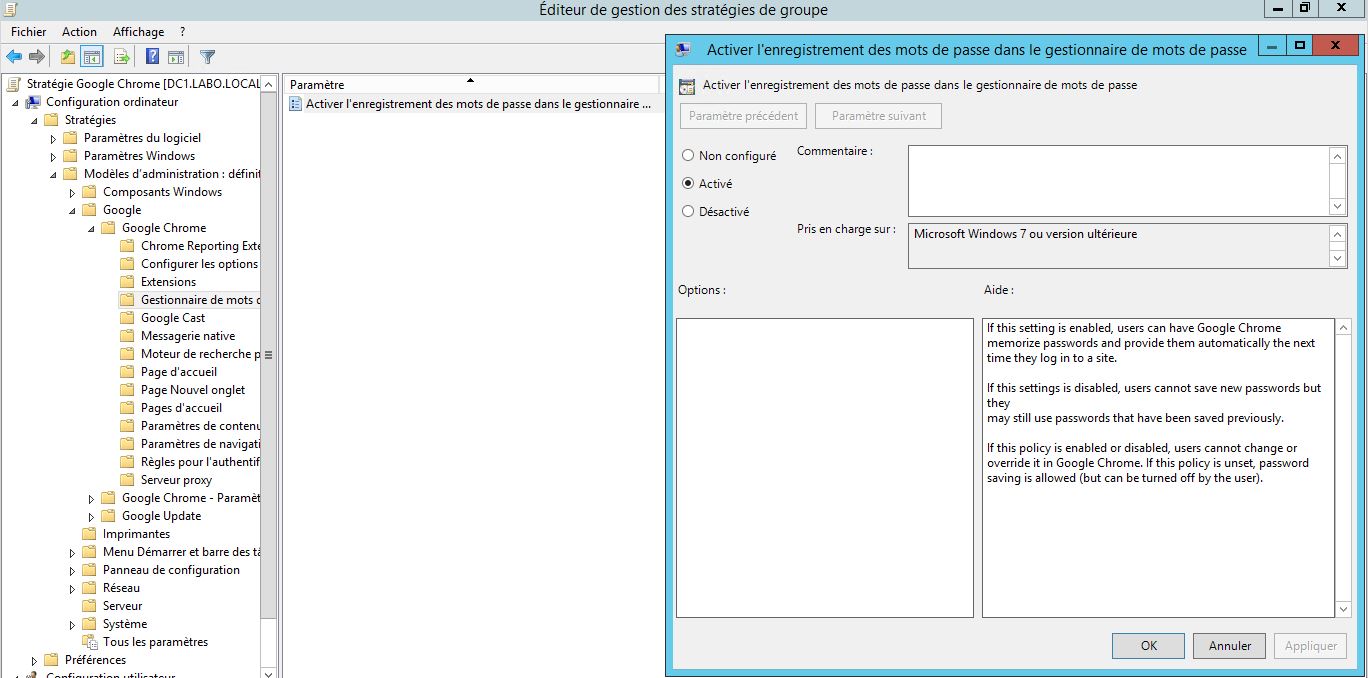Click the Extensions folder icon
Screen dimensions: 1368x678
click(127, 282)
